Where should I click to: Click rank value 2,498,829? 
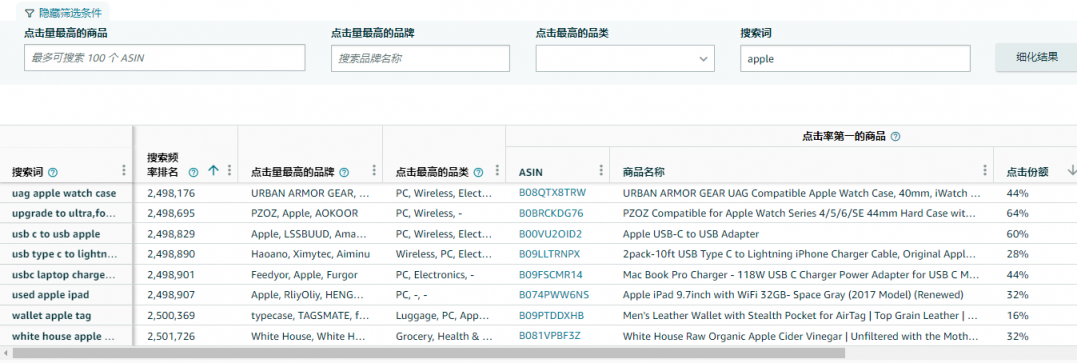coord(170,234)
